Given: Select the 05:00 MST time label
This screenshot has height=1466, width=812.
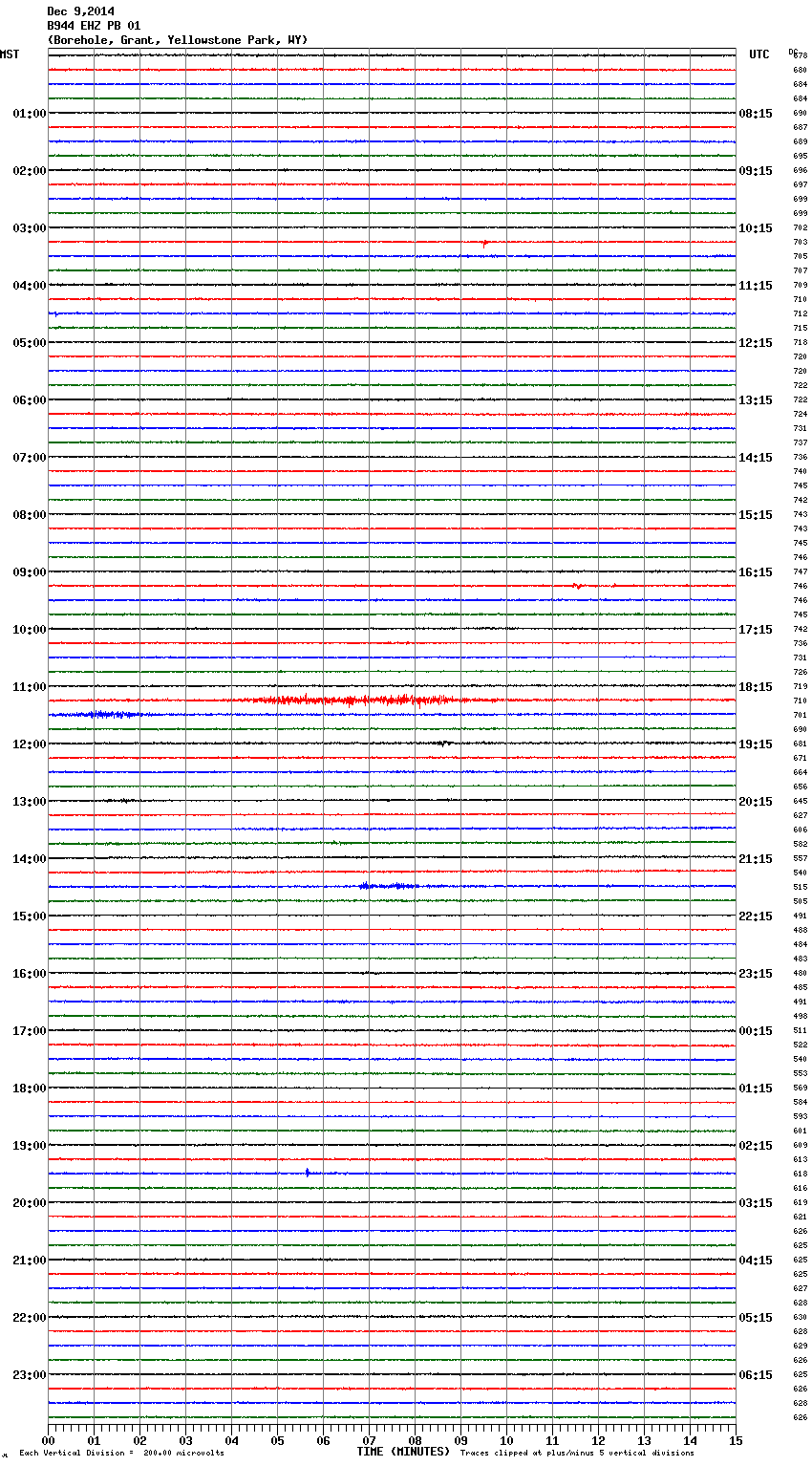Looking at the screenshot, I should click(x=29, y=342).
